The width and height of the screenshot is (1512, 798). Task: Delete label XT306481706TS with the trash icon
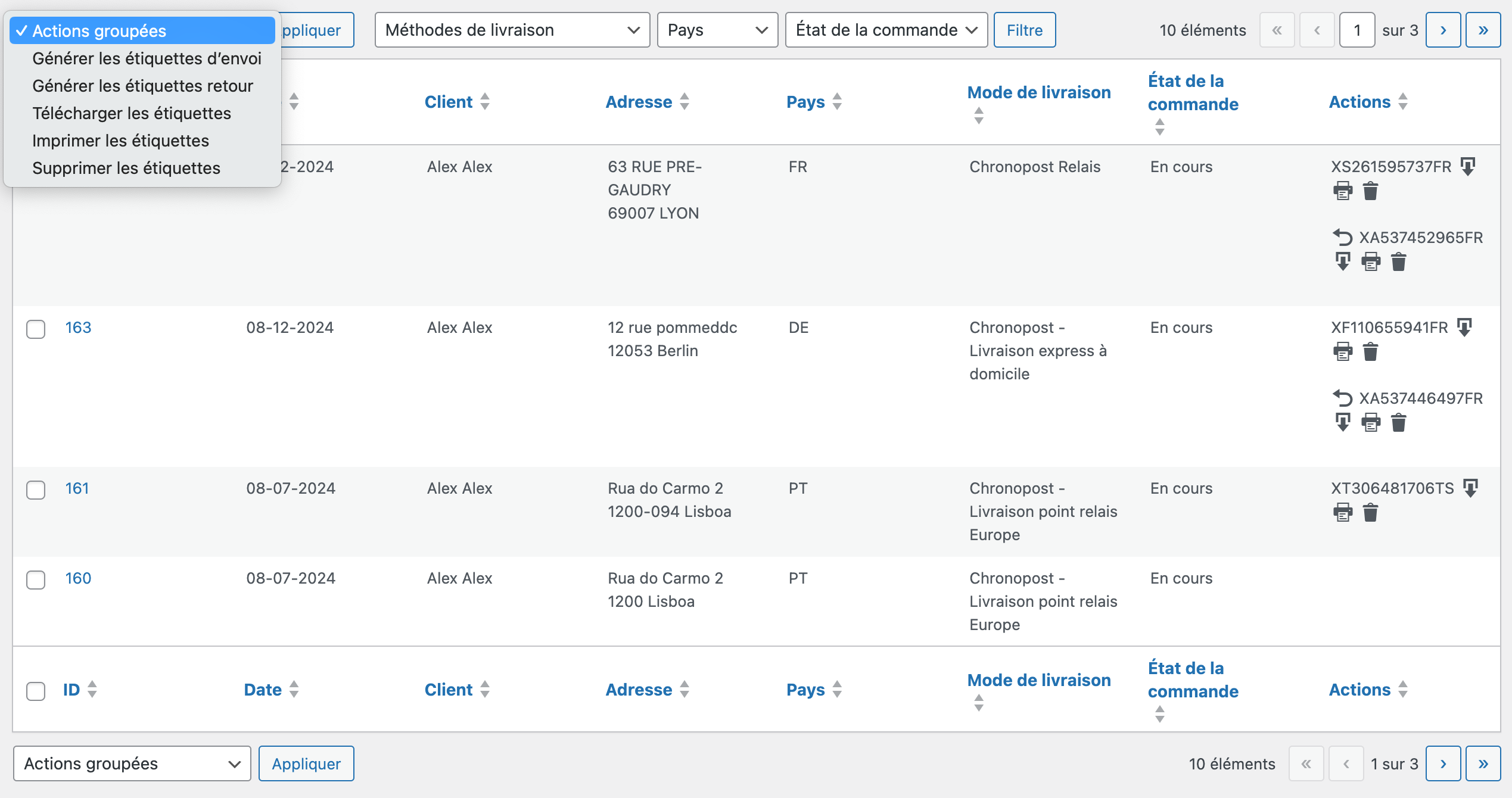click(1370, 512)
